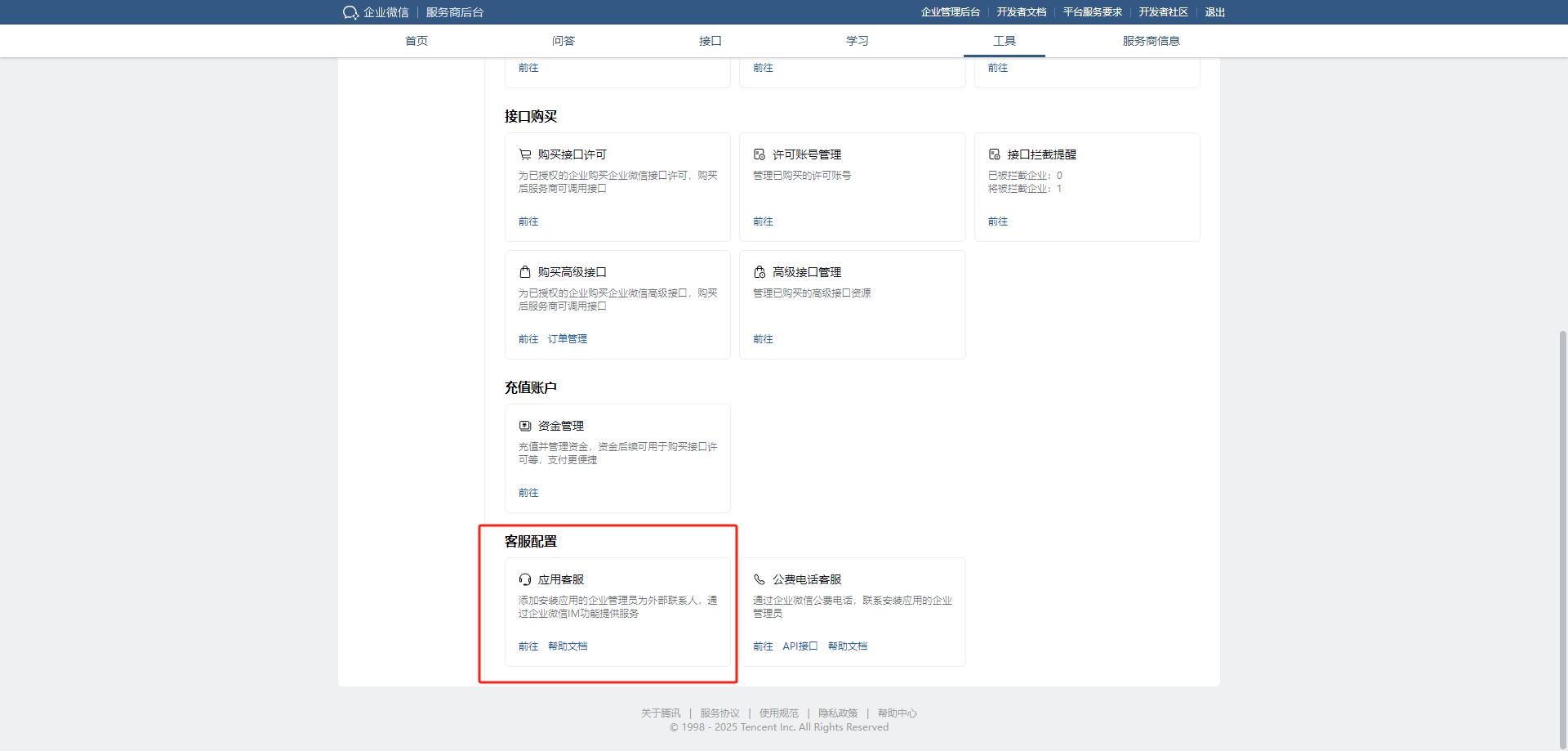Open 订单管理 under 购买高级接口

pyautogui.click(x=567, y=339)
